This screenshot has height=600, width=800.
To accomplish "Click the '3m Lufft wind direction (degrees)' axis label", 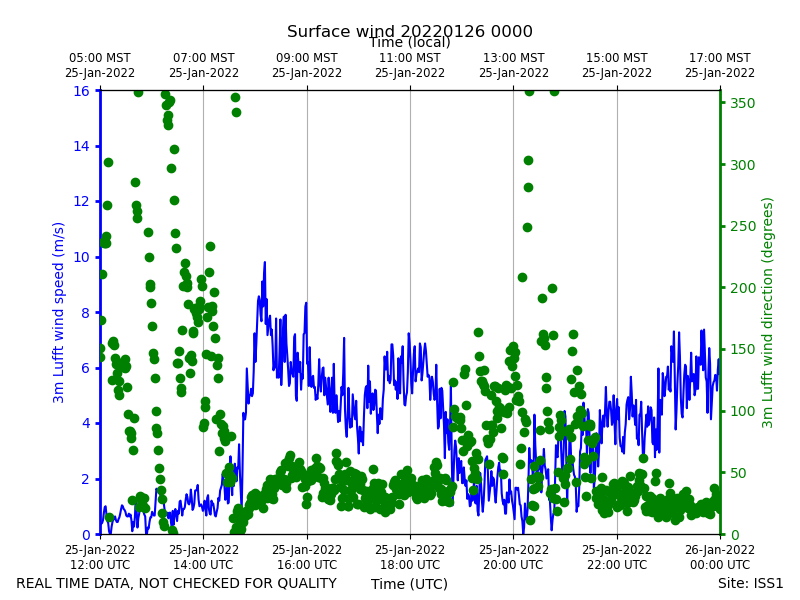I will tap(767, 312).
